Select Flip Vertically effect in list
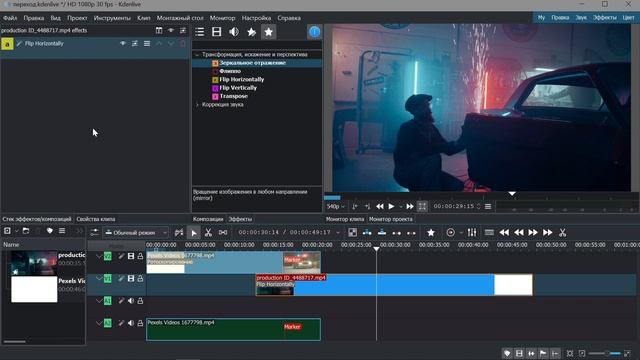This screenshot has width=640, height=360. 238,88
